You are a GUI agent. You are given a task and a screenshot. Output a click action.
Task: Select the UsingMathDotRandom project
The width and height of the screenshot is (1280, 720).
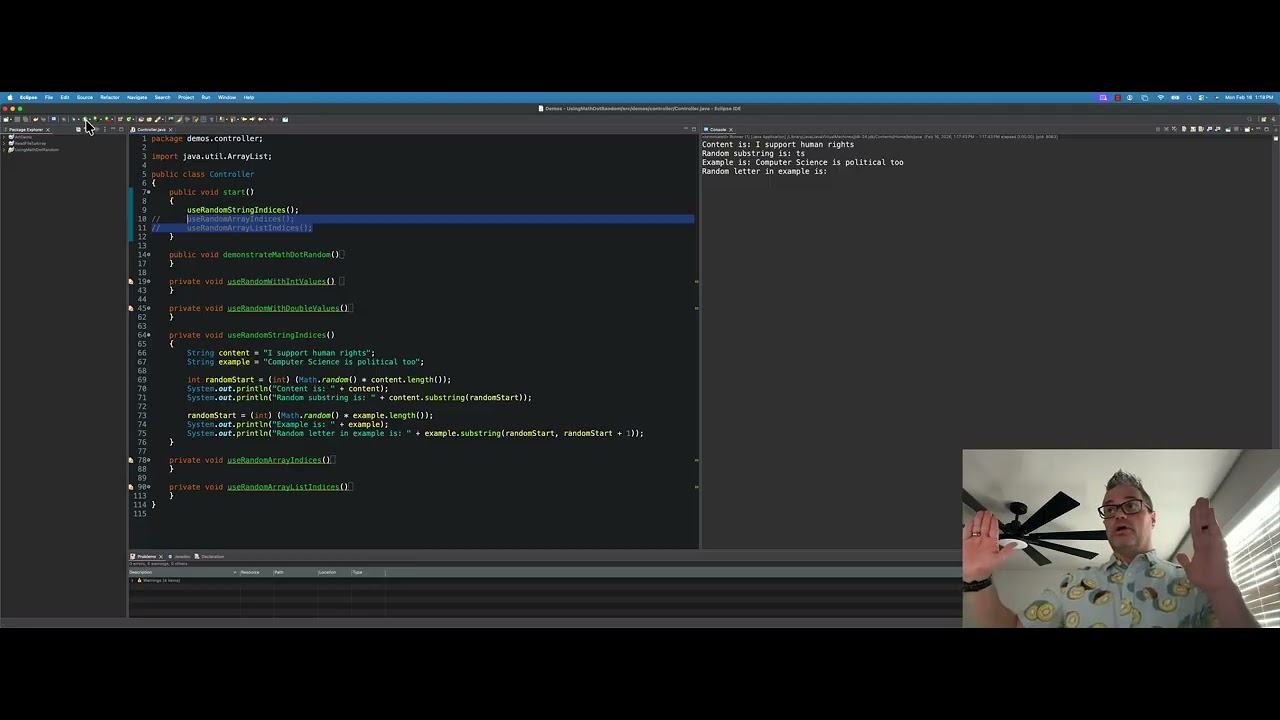pyautogui.click(x=36, y=149)
